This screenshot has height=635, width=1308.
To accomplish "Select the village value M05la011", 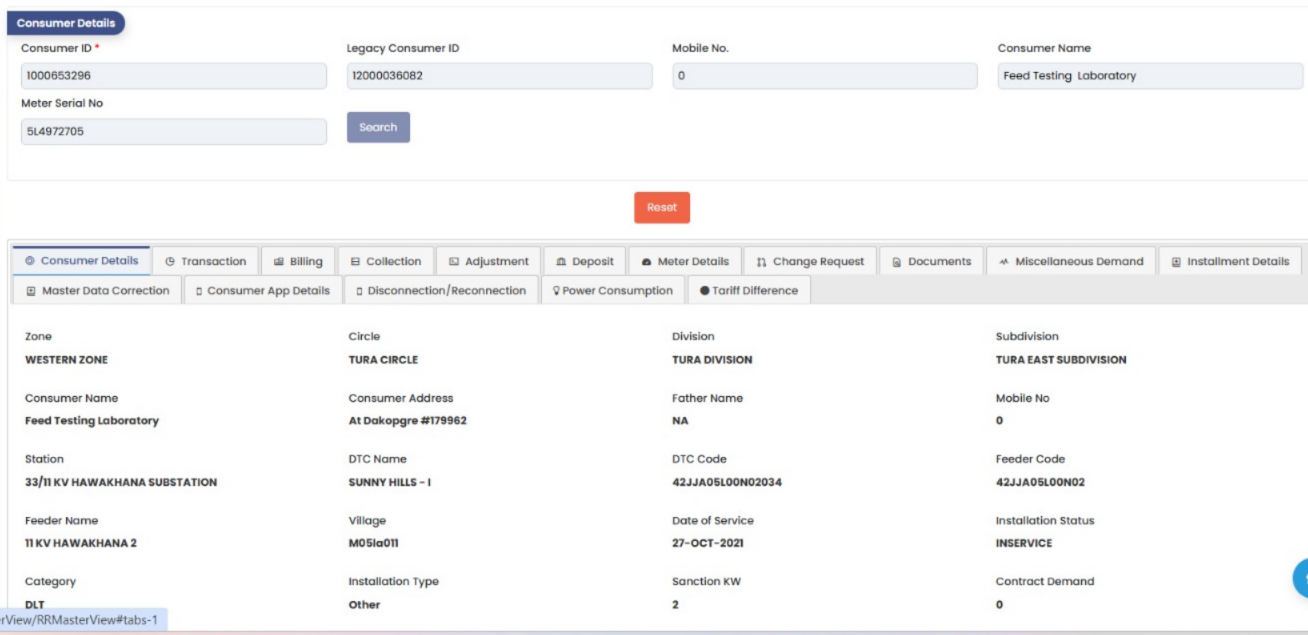I will click(374, 543).
